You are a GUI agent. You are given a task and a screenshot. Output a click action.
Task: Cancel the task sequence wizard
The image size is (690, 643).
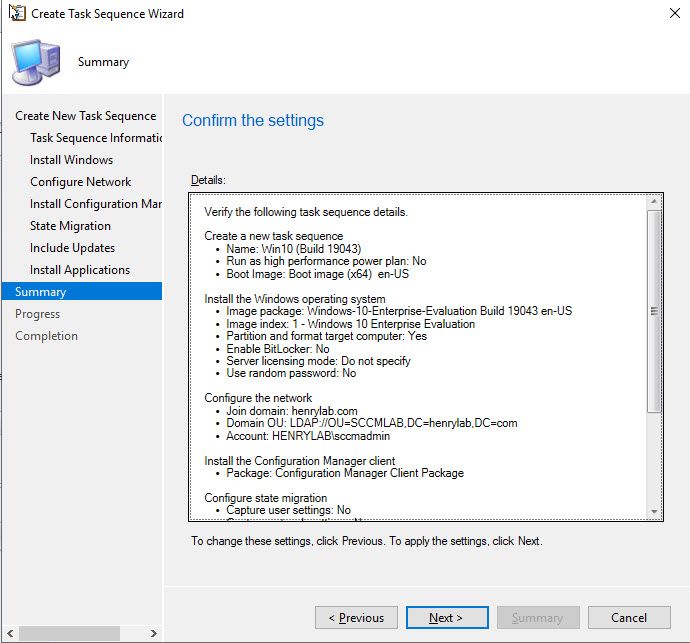point(629,618)
